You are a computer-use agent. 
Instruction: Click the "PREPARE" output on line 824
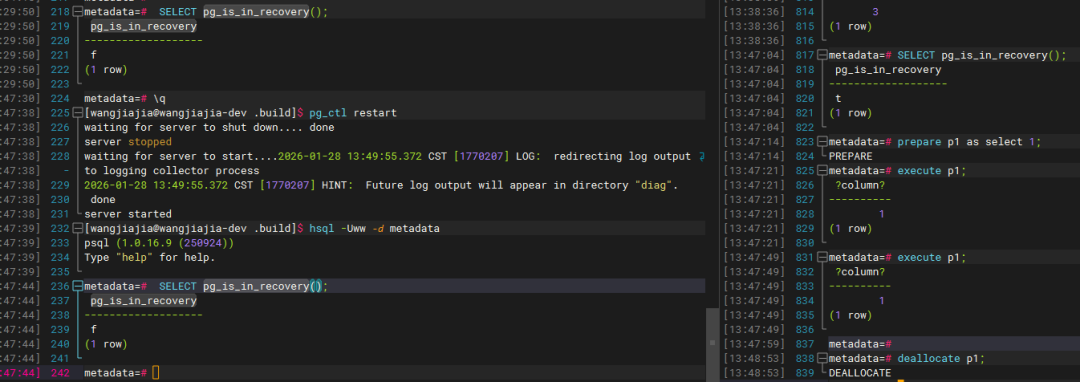(x=851, y=156)
